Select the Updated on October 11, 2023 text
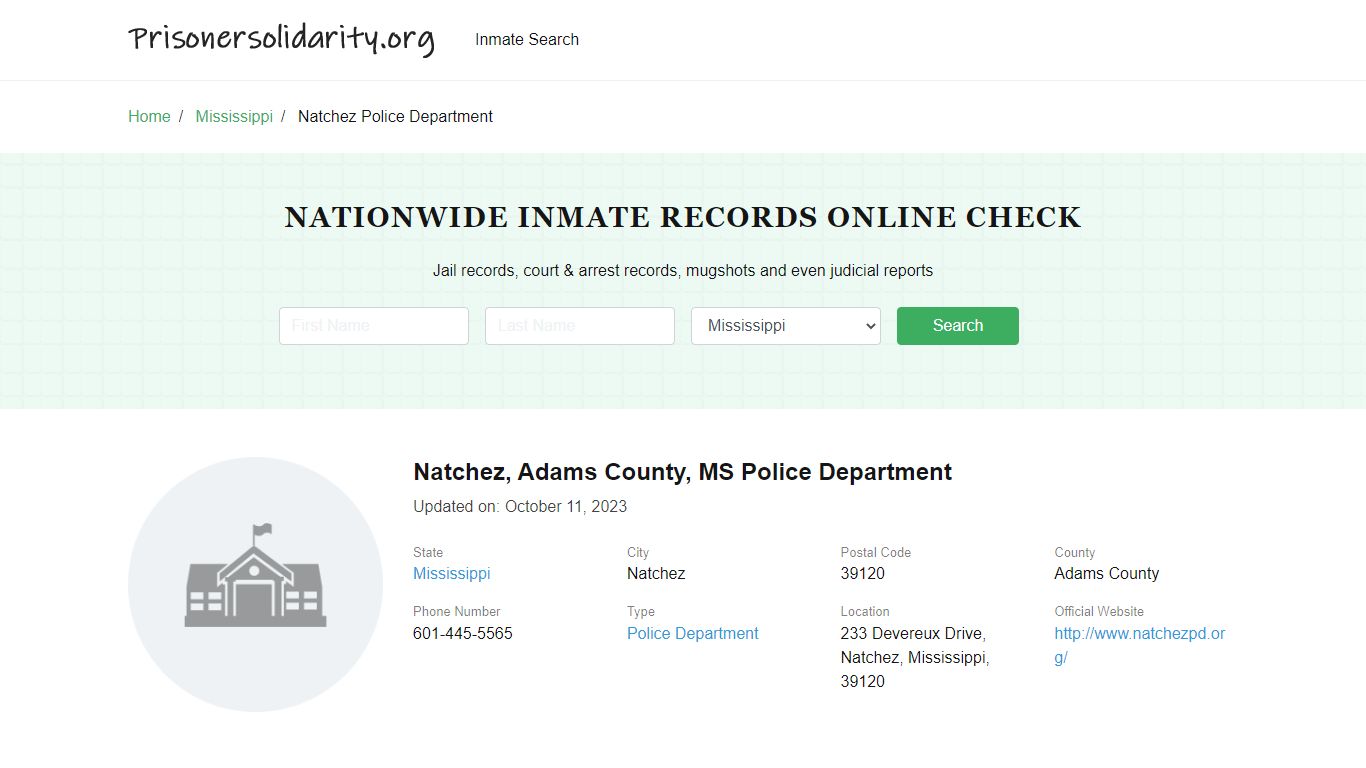The height and width of the screenshot is (768, 1366). (520, 507)
